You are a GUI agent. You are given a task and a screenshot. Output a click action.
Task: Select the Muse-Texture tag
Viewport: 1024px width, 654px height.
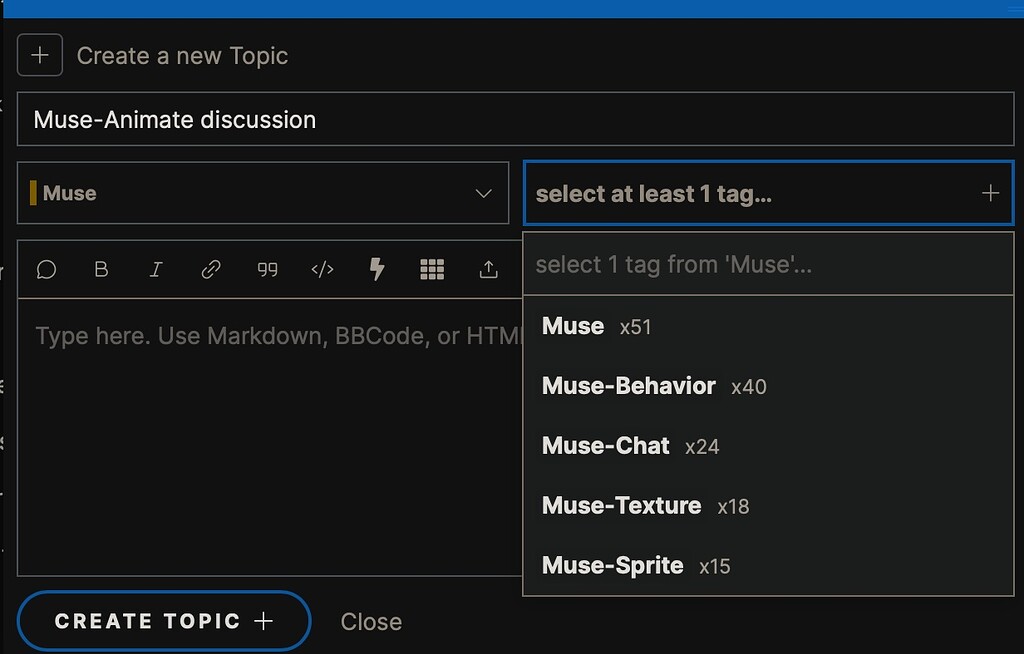[620, 505]
